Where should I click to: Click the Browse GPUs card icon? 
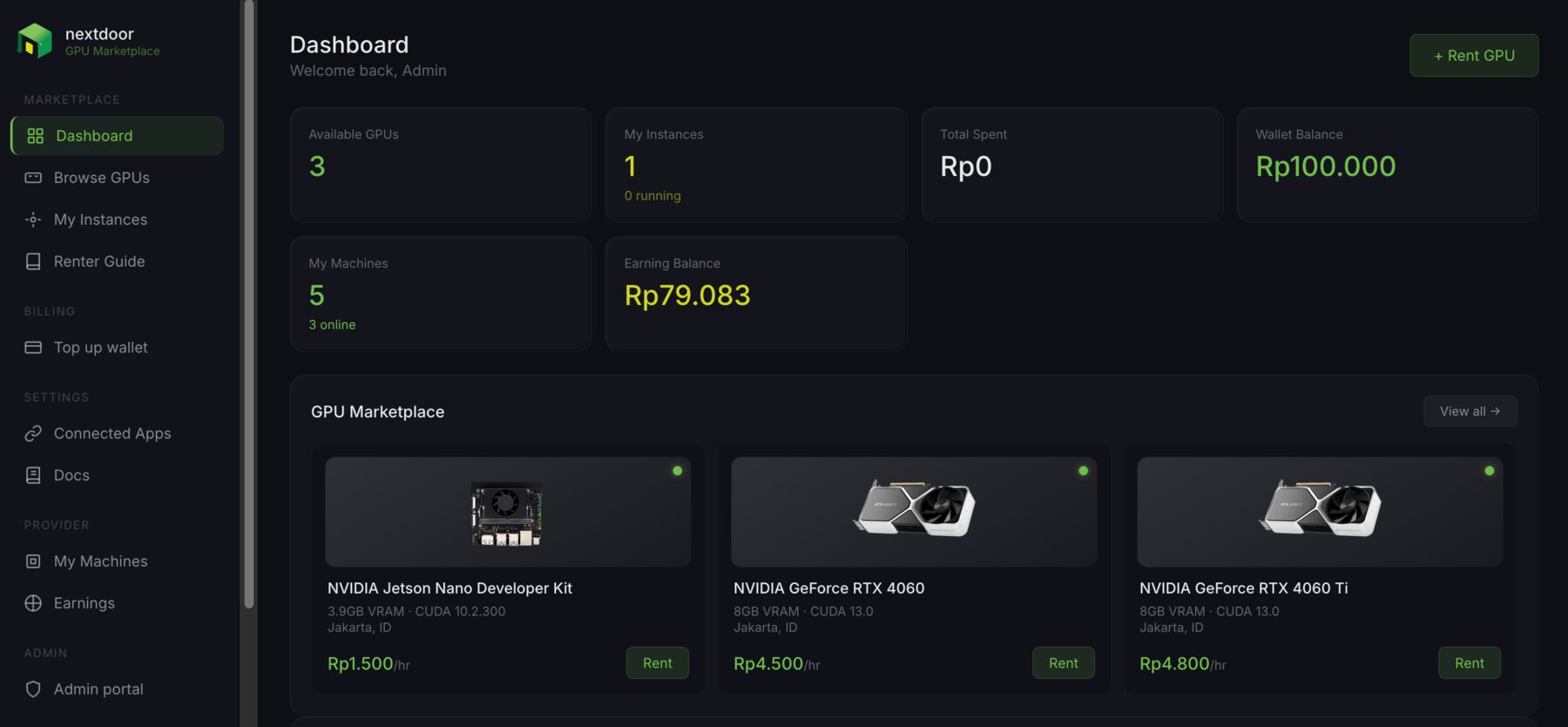(33, 178)
